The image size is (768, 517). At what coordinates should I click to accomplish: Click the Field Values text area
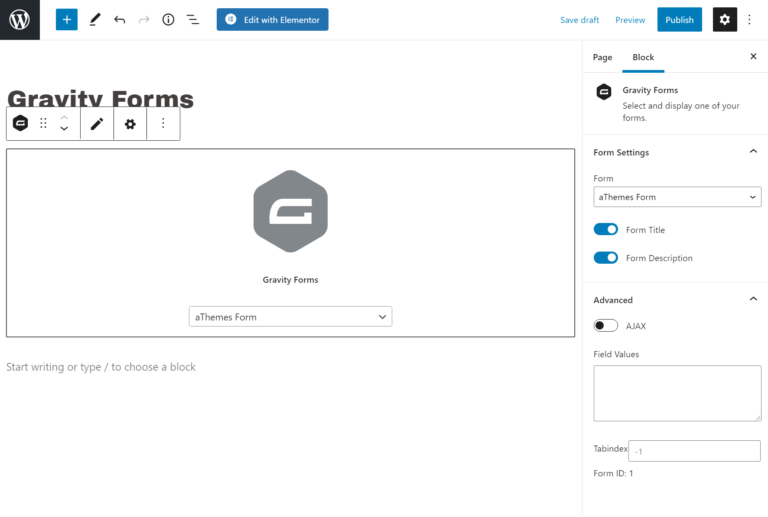pos(677,393)
